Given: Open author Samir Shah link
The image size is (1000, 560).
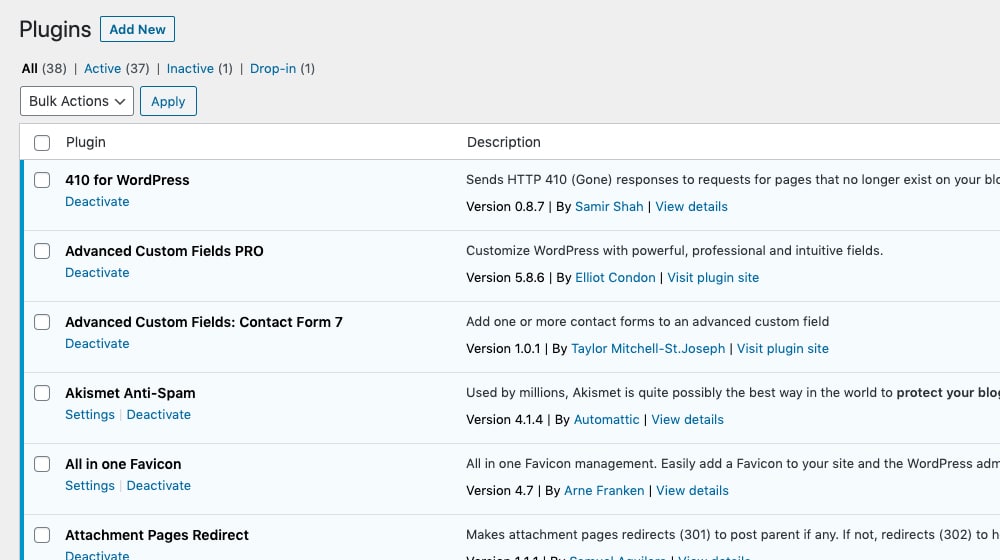Looking at the screenshot, I should point(609,207).
